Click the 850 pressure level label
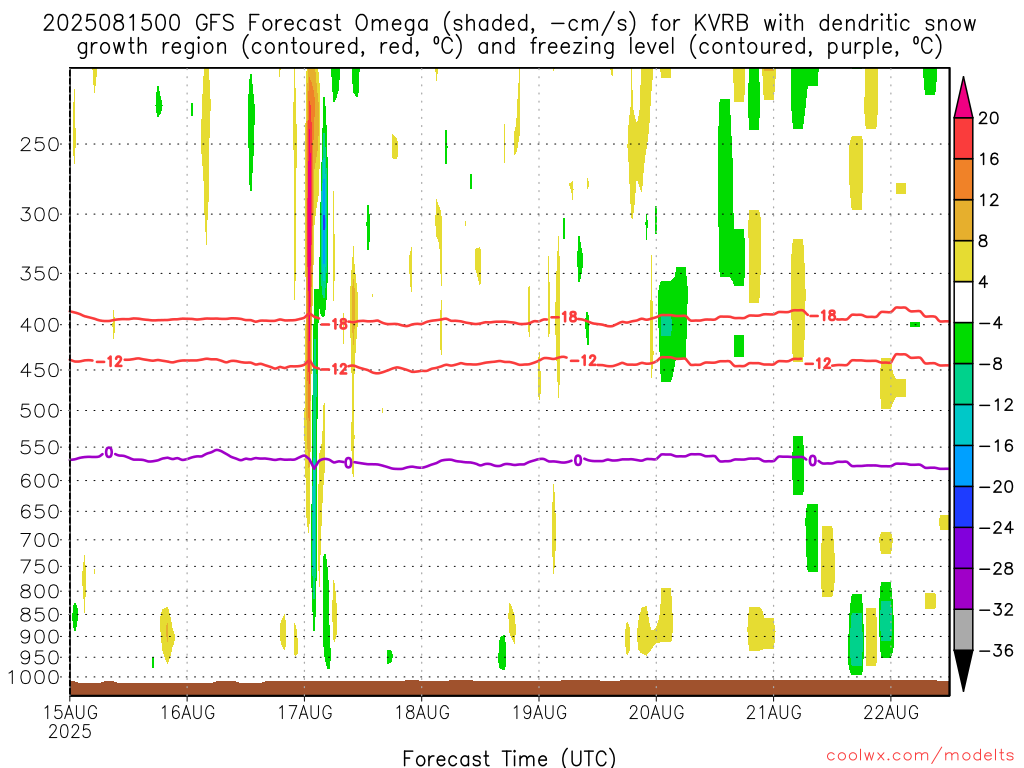 (x=40, y=615)
